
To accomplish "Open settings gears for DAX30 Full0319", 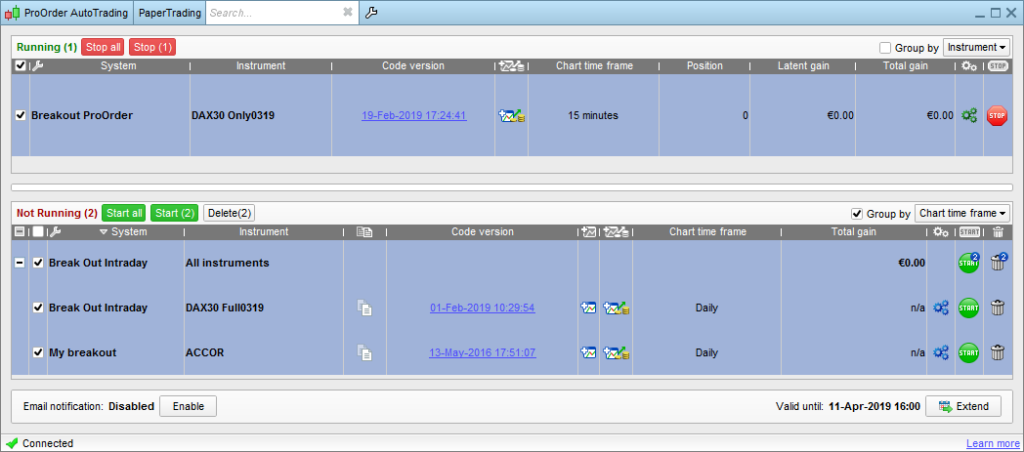I will pos(940,308).
